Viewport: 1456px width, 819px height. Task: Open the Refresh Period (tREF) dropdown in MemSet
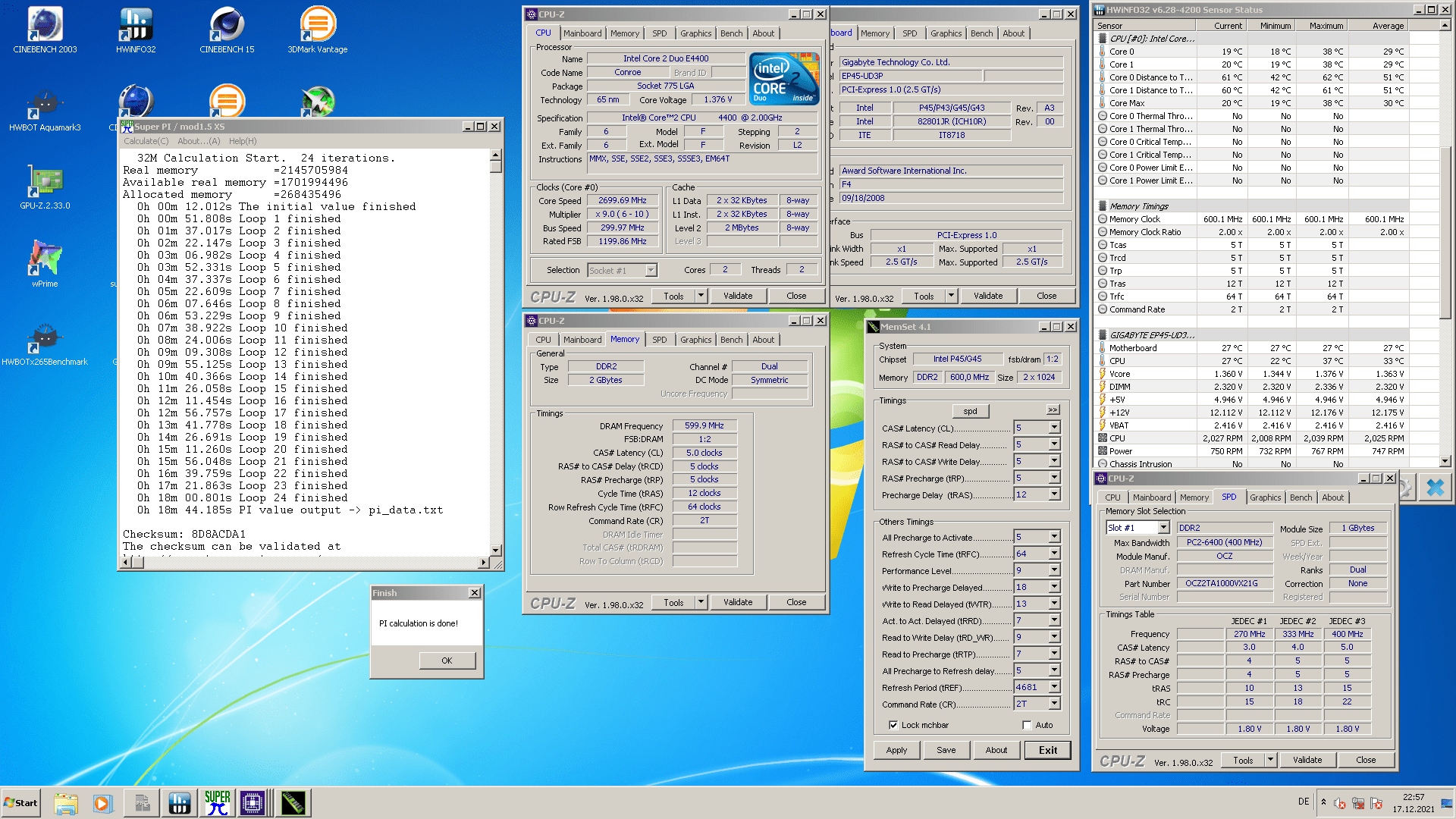click(x=1054, y=687)
